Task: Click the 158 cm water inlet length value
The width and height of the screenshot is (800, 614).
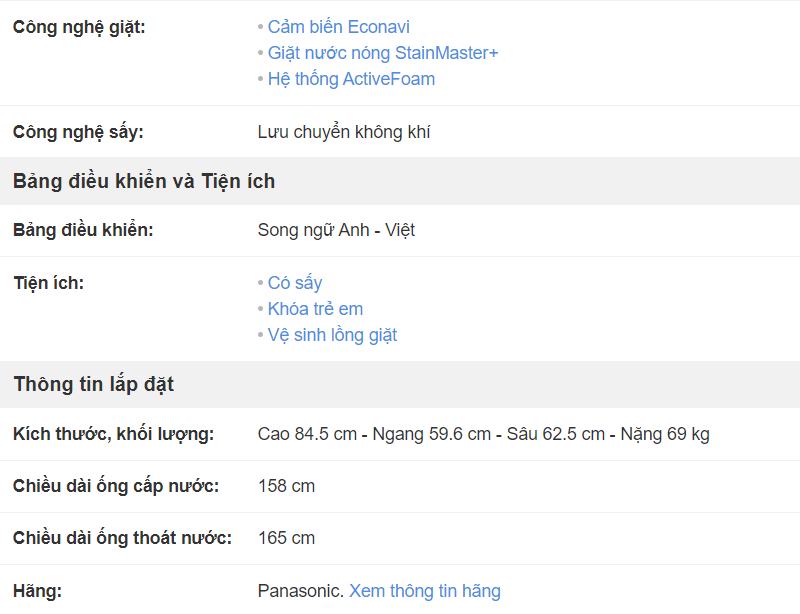Action: click(286, 486)
